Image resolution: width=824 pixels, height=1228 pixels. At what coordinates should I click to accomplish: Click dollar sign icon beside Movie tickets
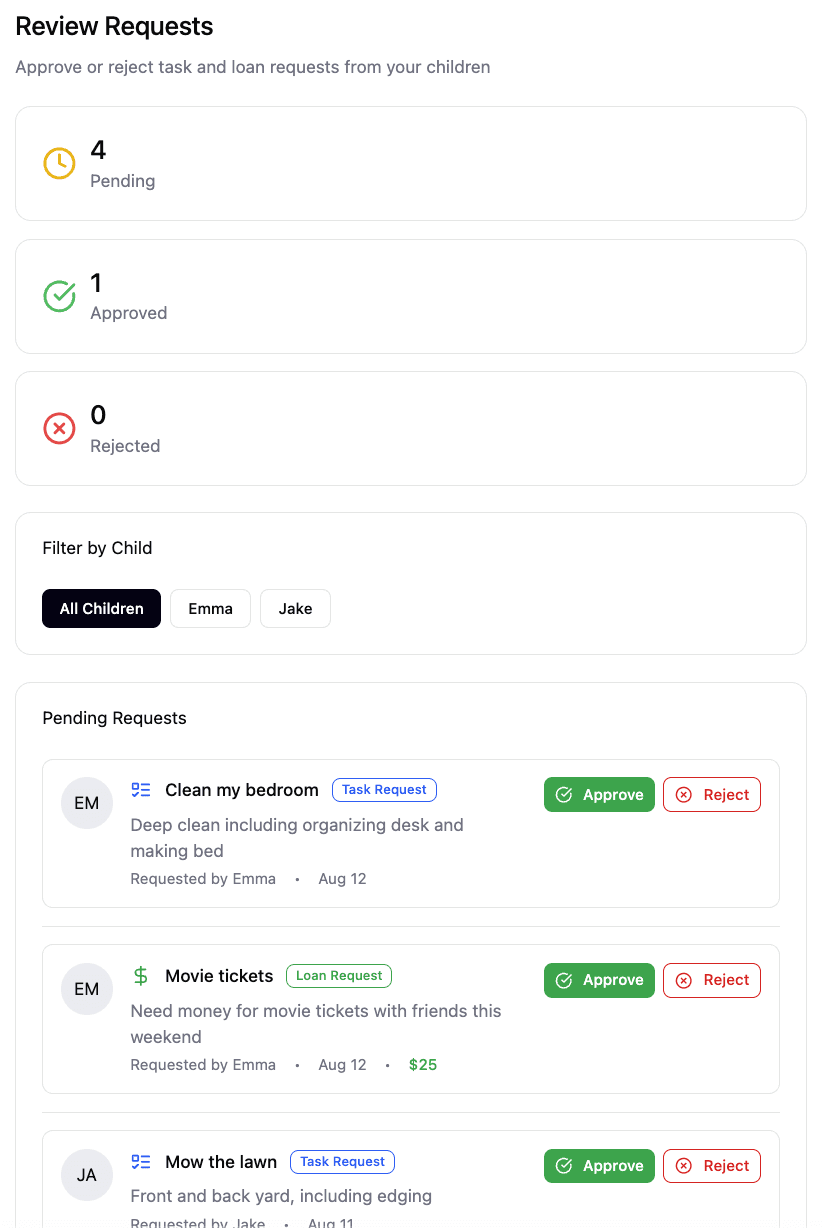pyautogui.click(x=141, y=976)
